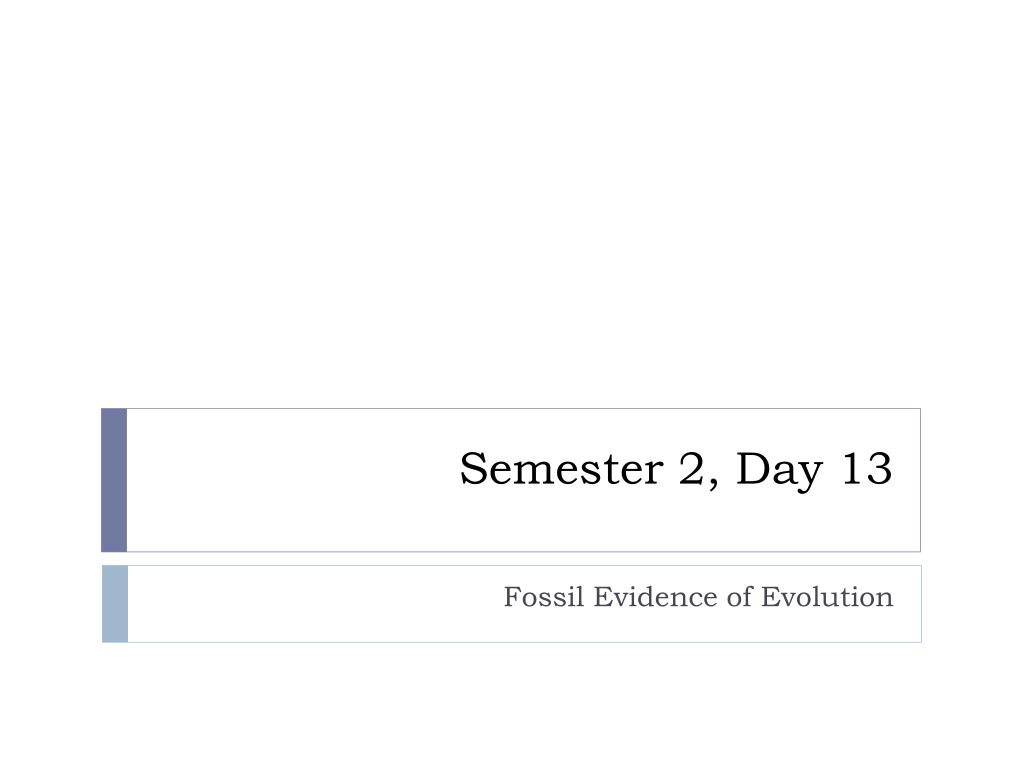Click the right edge of the title box
This screenshot has width=1024, height=768.
coord(920,480)
